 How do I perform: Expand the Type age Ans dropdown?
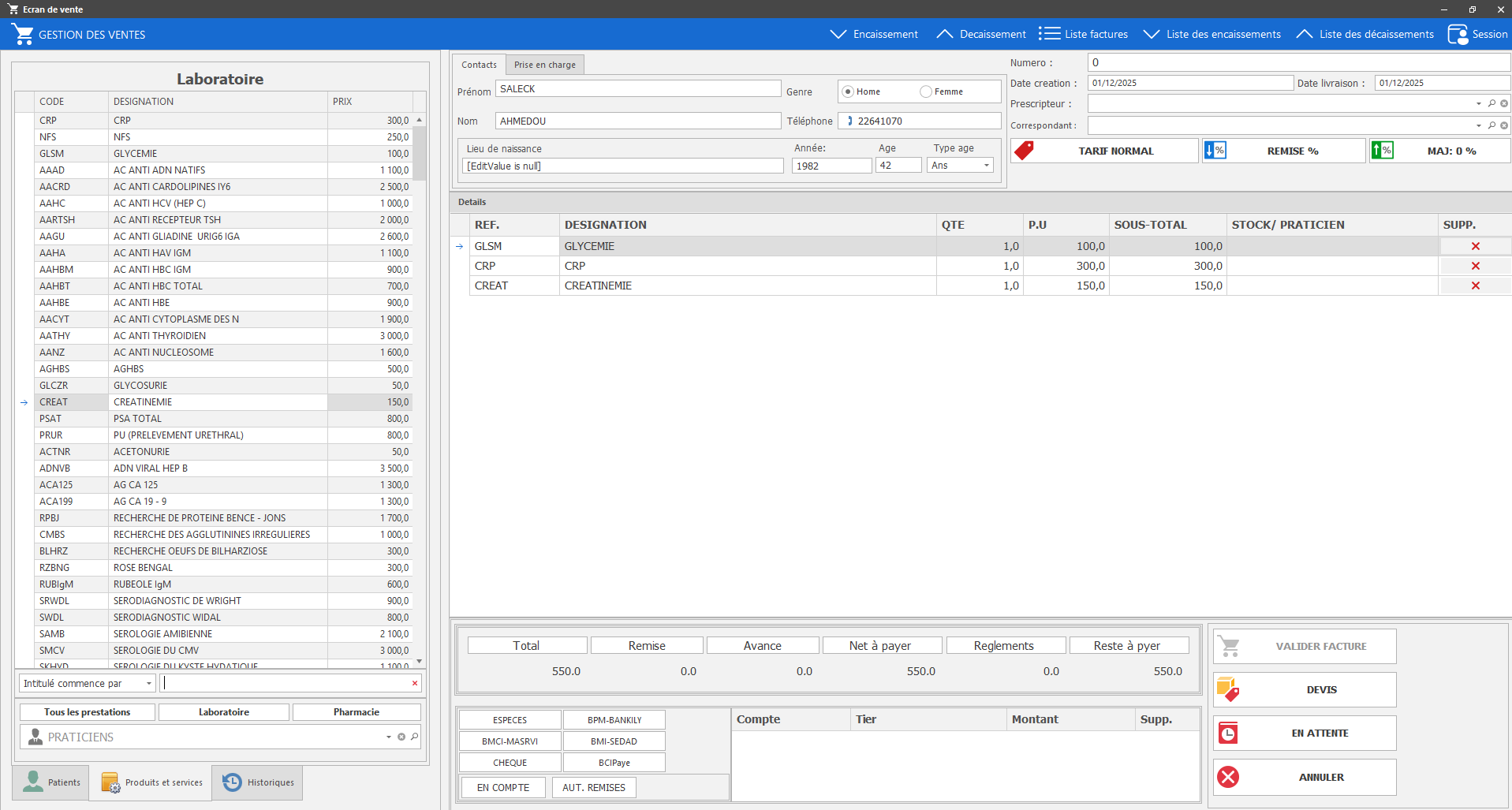click(x=986, y=166)
